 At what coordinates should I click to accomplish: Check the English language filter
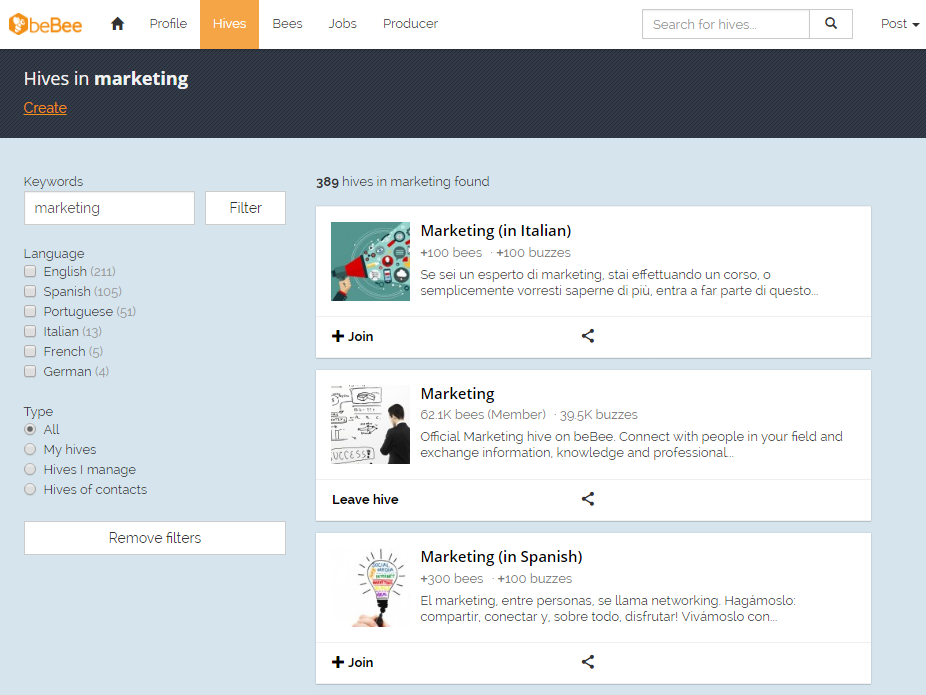click(30, 271)
